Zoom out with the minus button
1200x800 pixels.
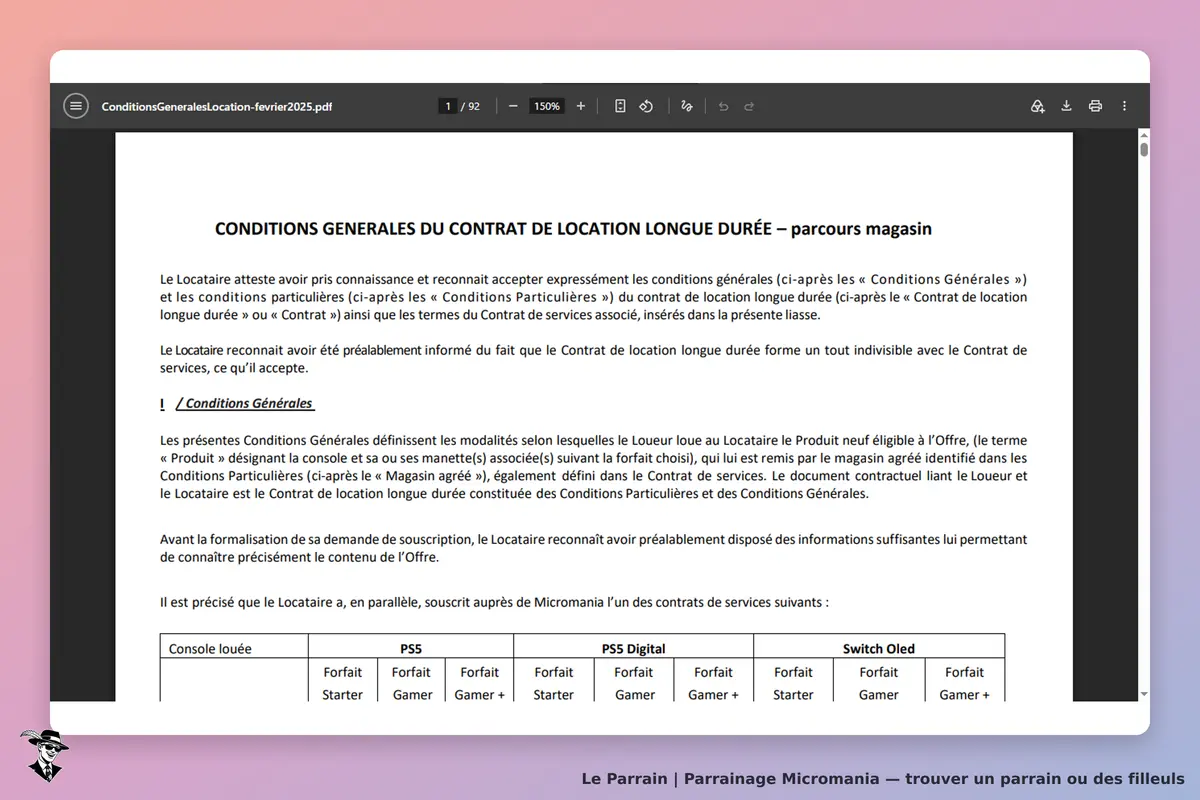513,106
